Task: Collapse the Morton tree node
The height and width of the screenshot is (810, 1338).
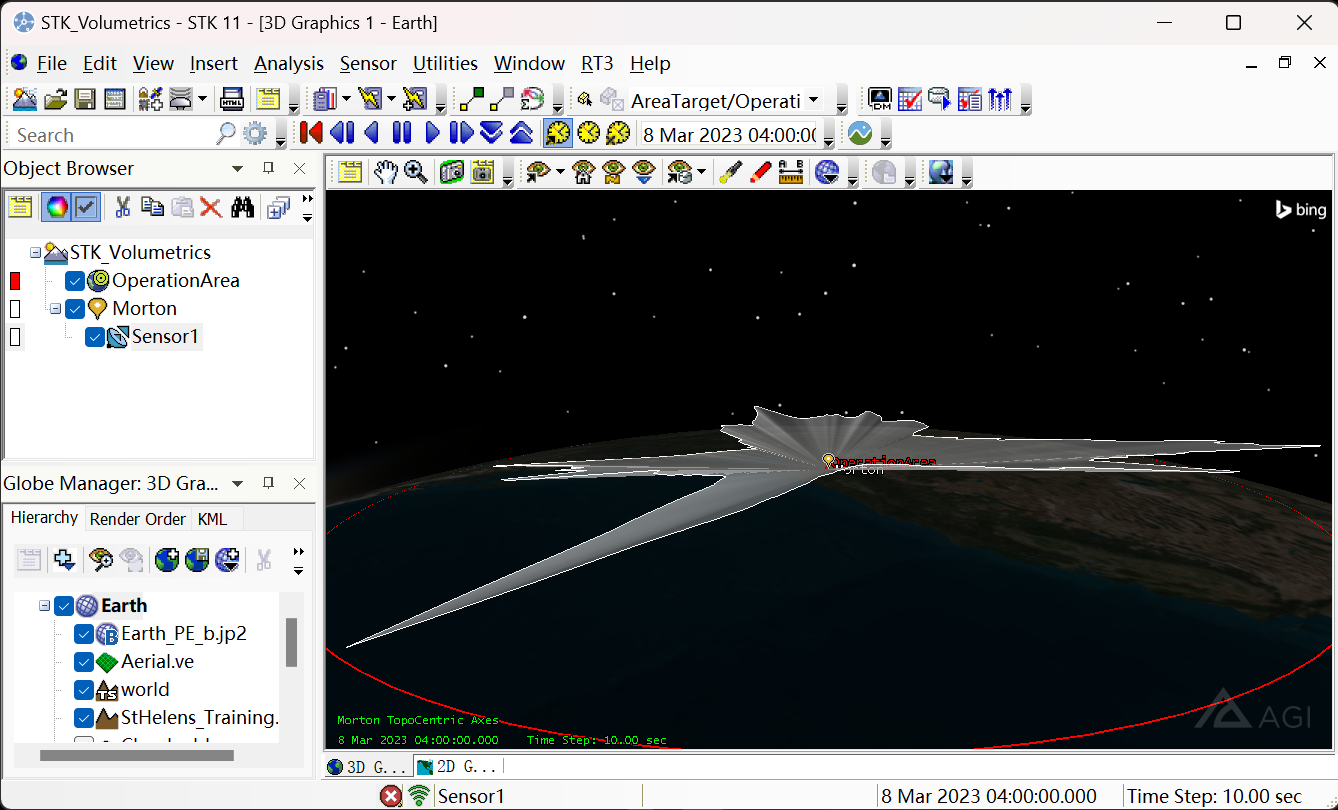Action: tap(57, 308)
